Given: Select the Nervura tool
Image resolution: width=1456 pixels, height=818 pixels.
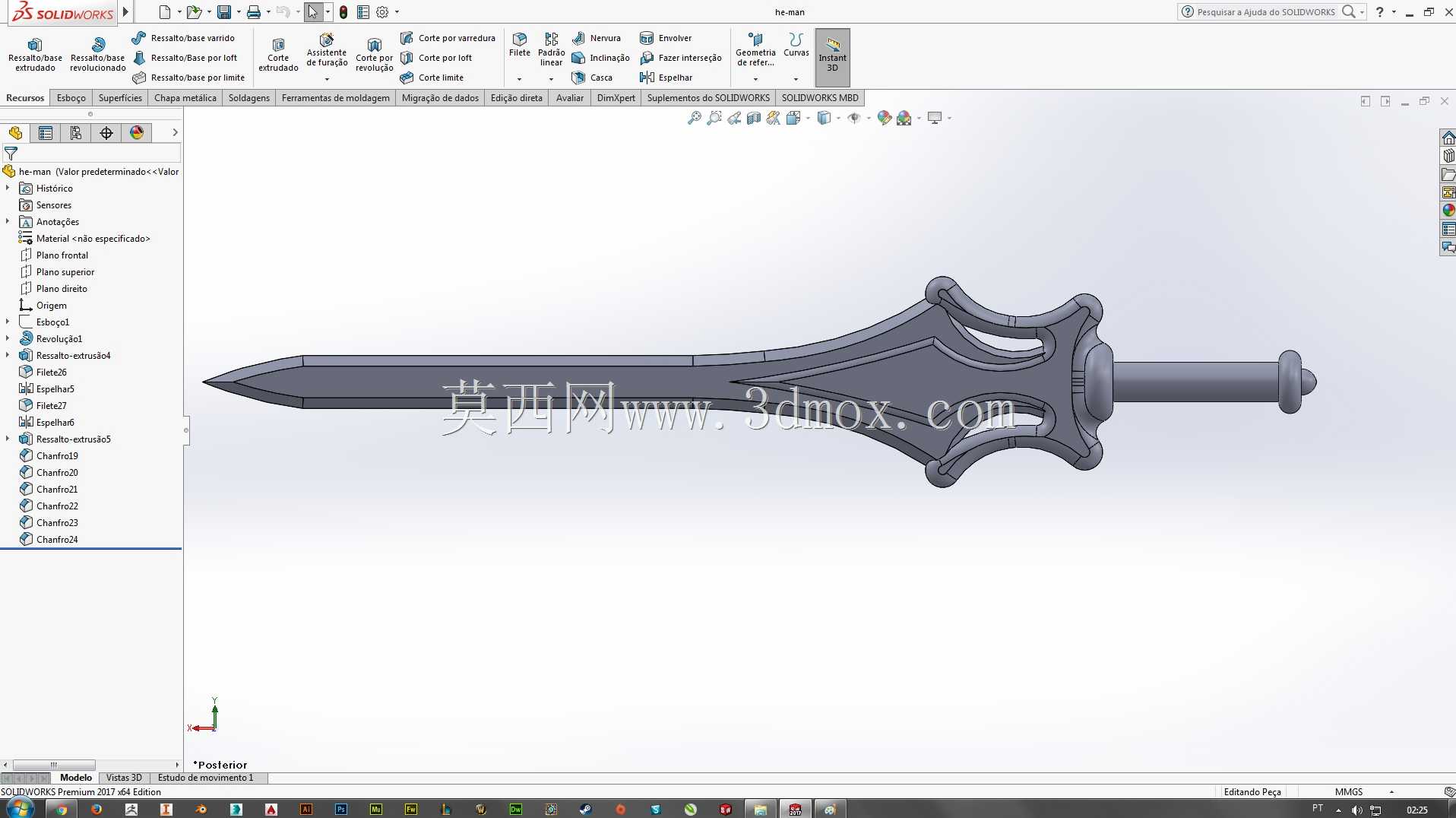Looking at the screenshot, I should pos(596,38).
